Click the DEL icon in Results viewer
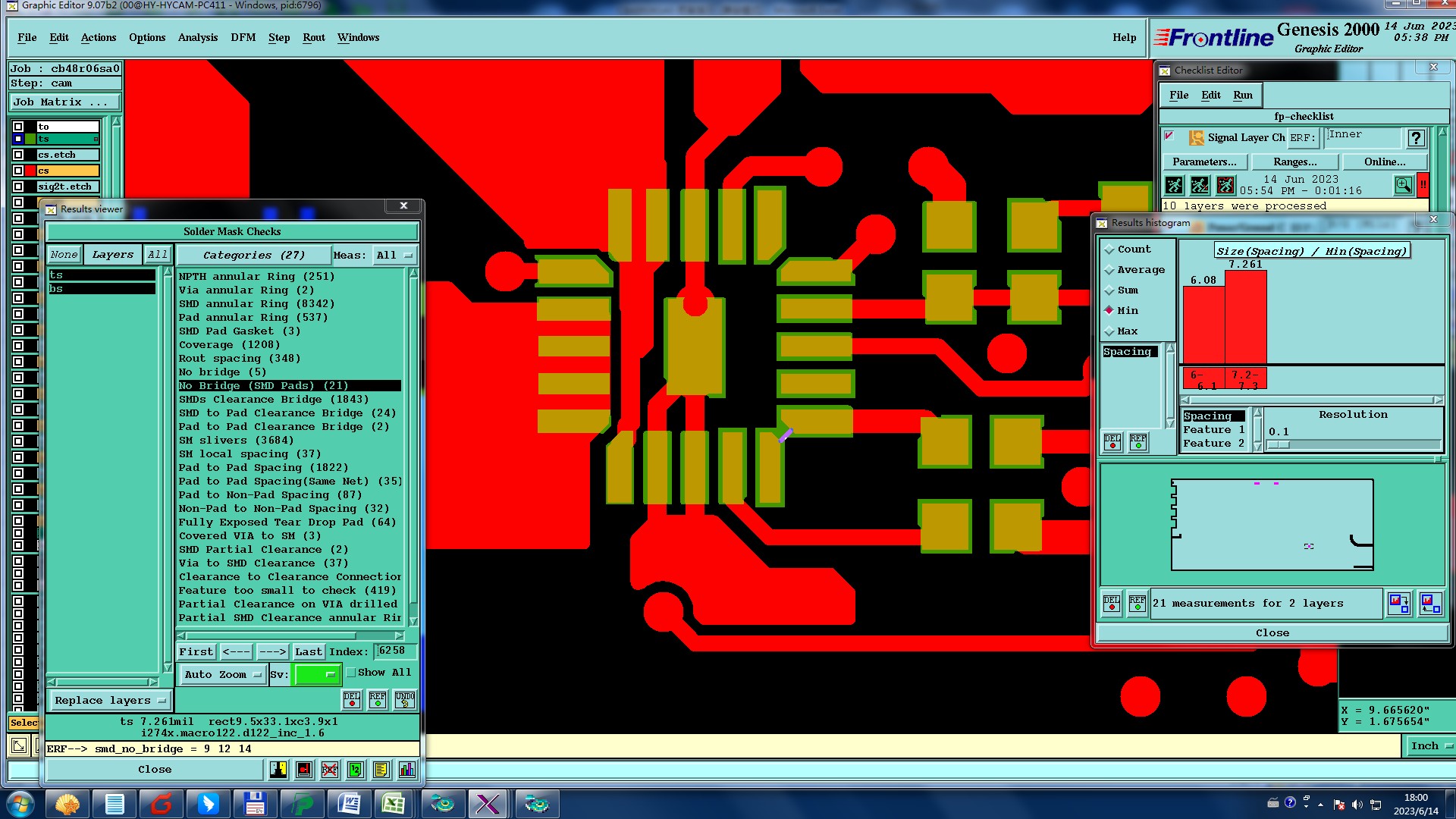This screenshot has width=1456, height=819. 352,699
